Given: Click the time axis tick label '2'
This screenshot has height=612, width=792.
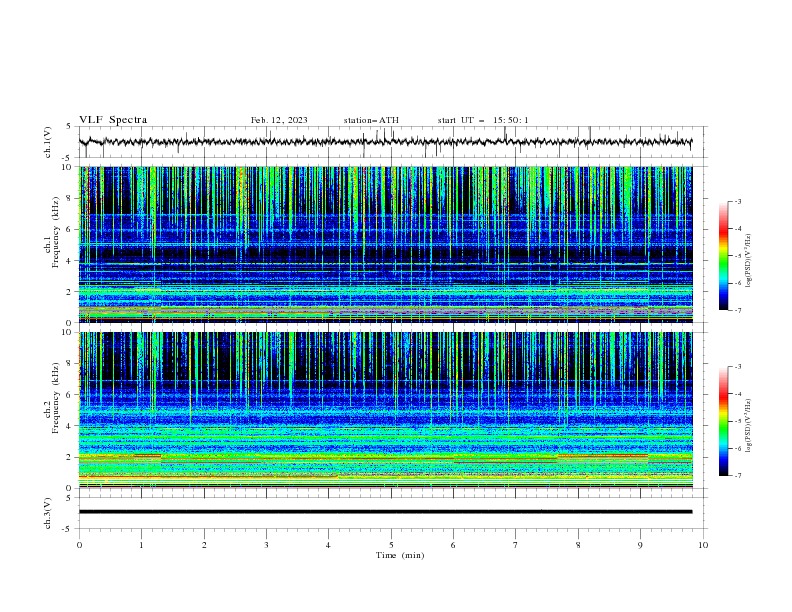Looking at the screenshot, I should [x=204, y=545].
